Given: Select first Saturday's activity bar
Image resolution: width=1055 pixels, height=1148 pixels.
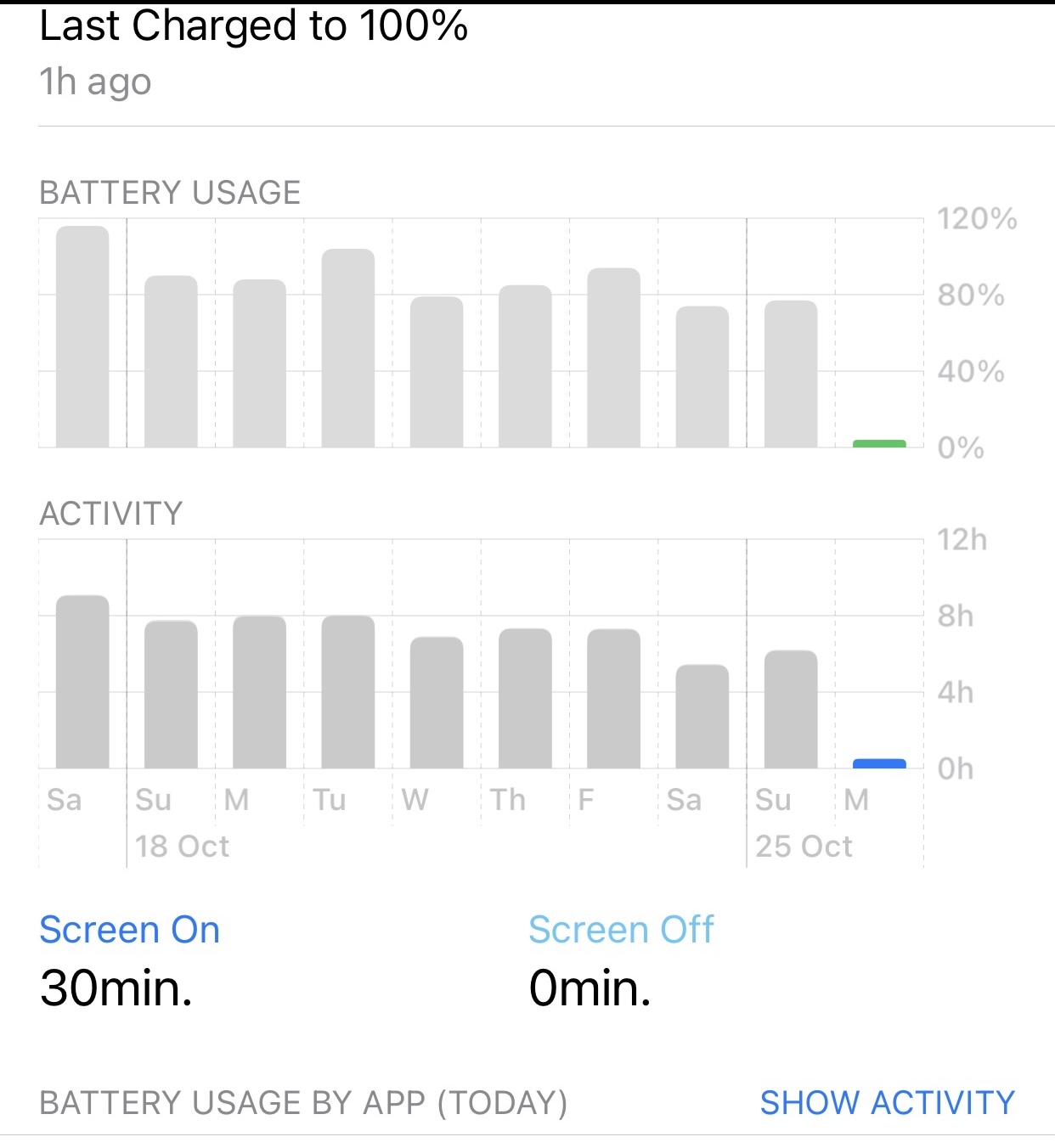Looking at the screenshot, I should click(82, 682).
